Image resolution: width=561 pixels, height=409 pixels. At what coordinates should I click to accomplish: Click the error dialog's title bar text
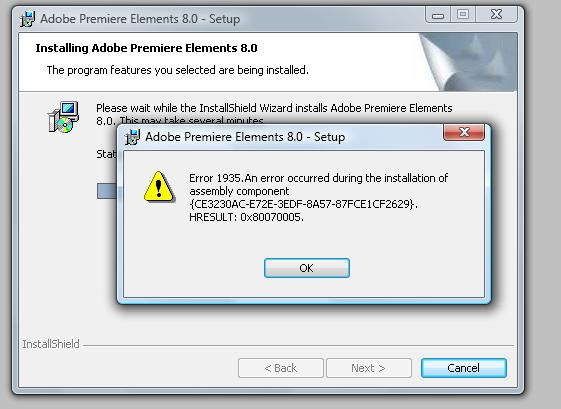(x=245, y=137)
